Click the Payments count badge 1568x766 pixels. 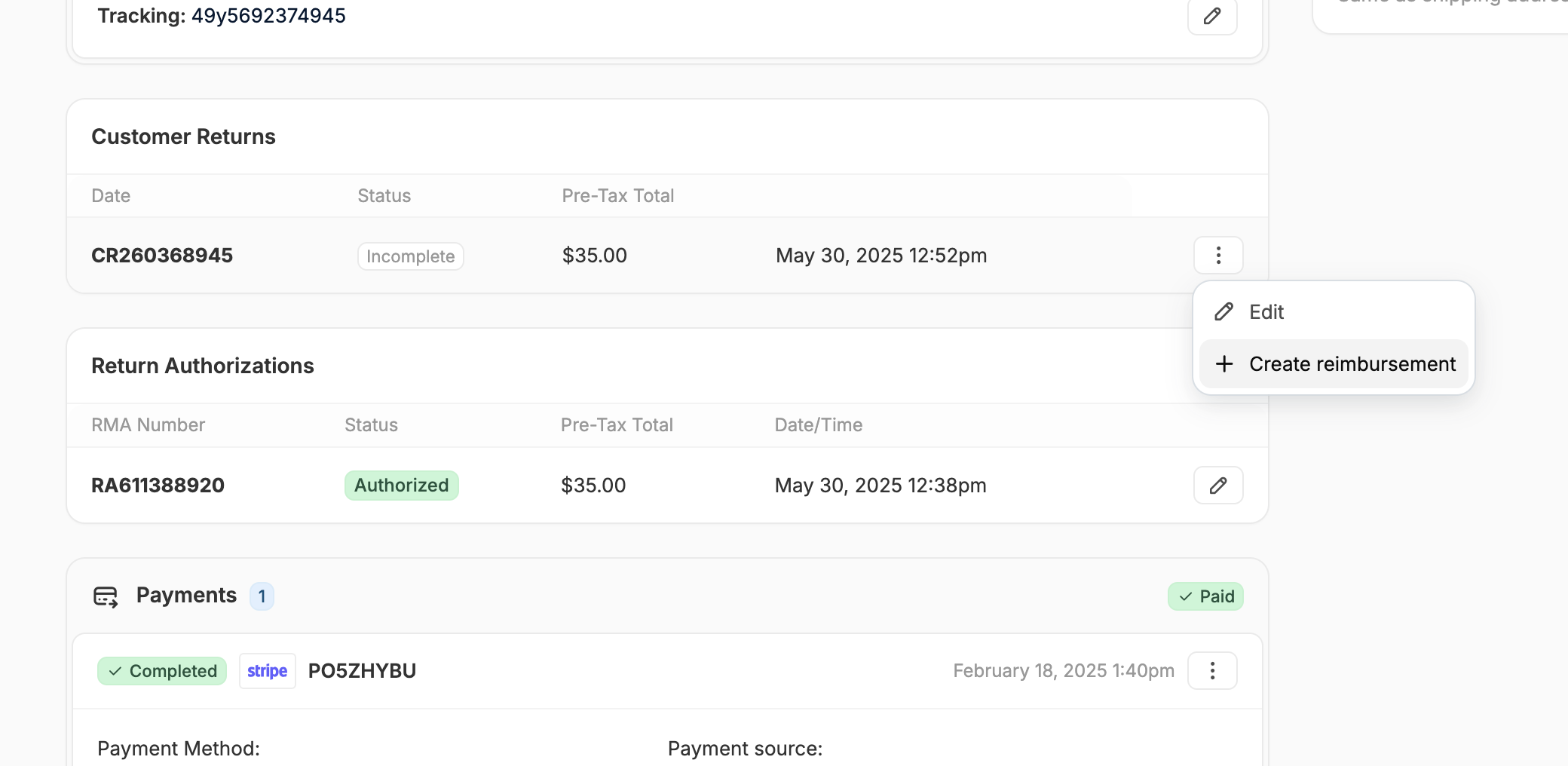pyautogui.click(x=262, y=596)
